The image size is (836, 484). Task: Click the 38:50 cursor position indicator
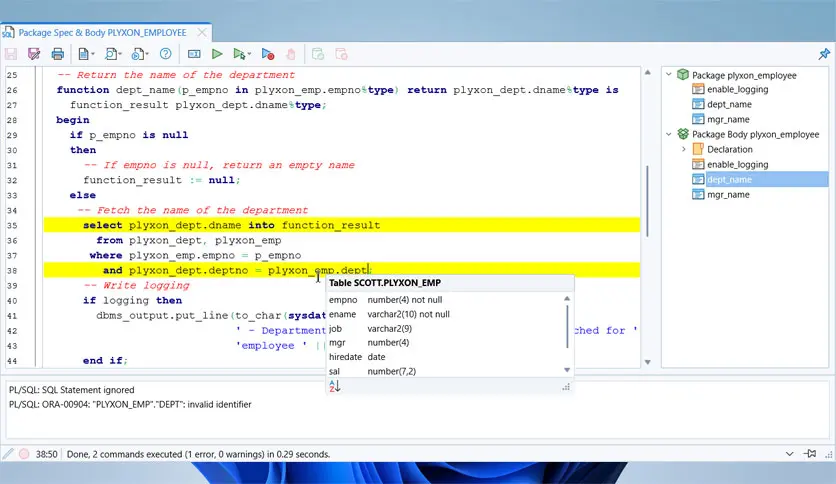46,454
